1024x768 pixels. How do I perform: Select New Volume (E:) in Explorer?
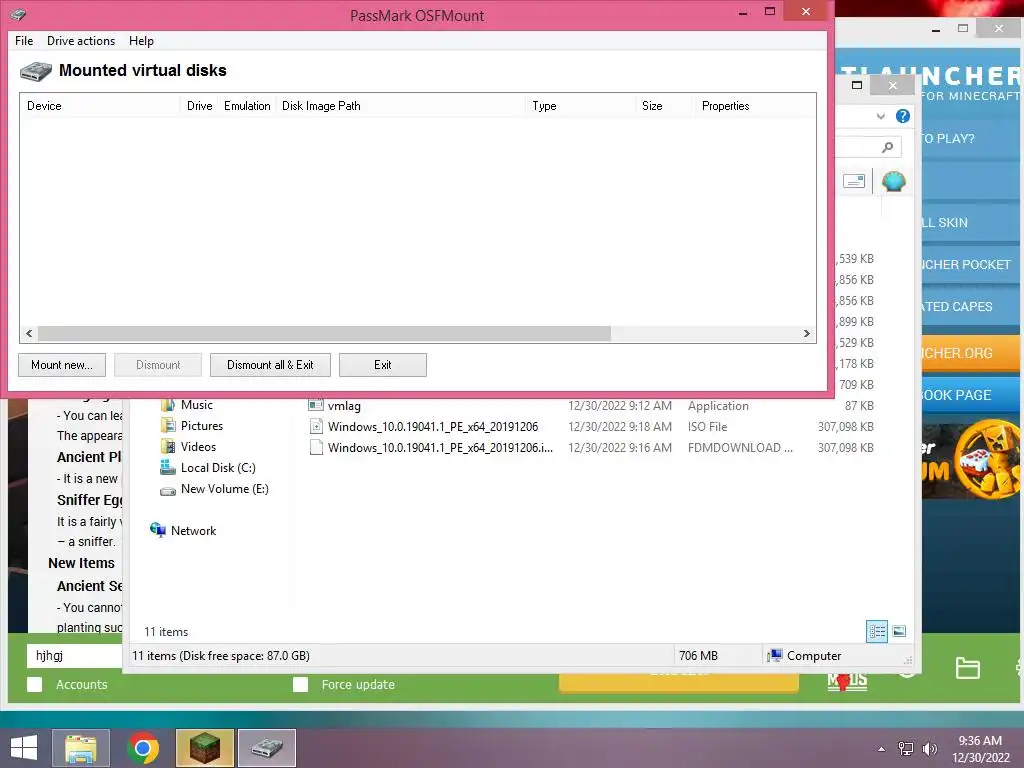pos(225,488)
